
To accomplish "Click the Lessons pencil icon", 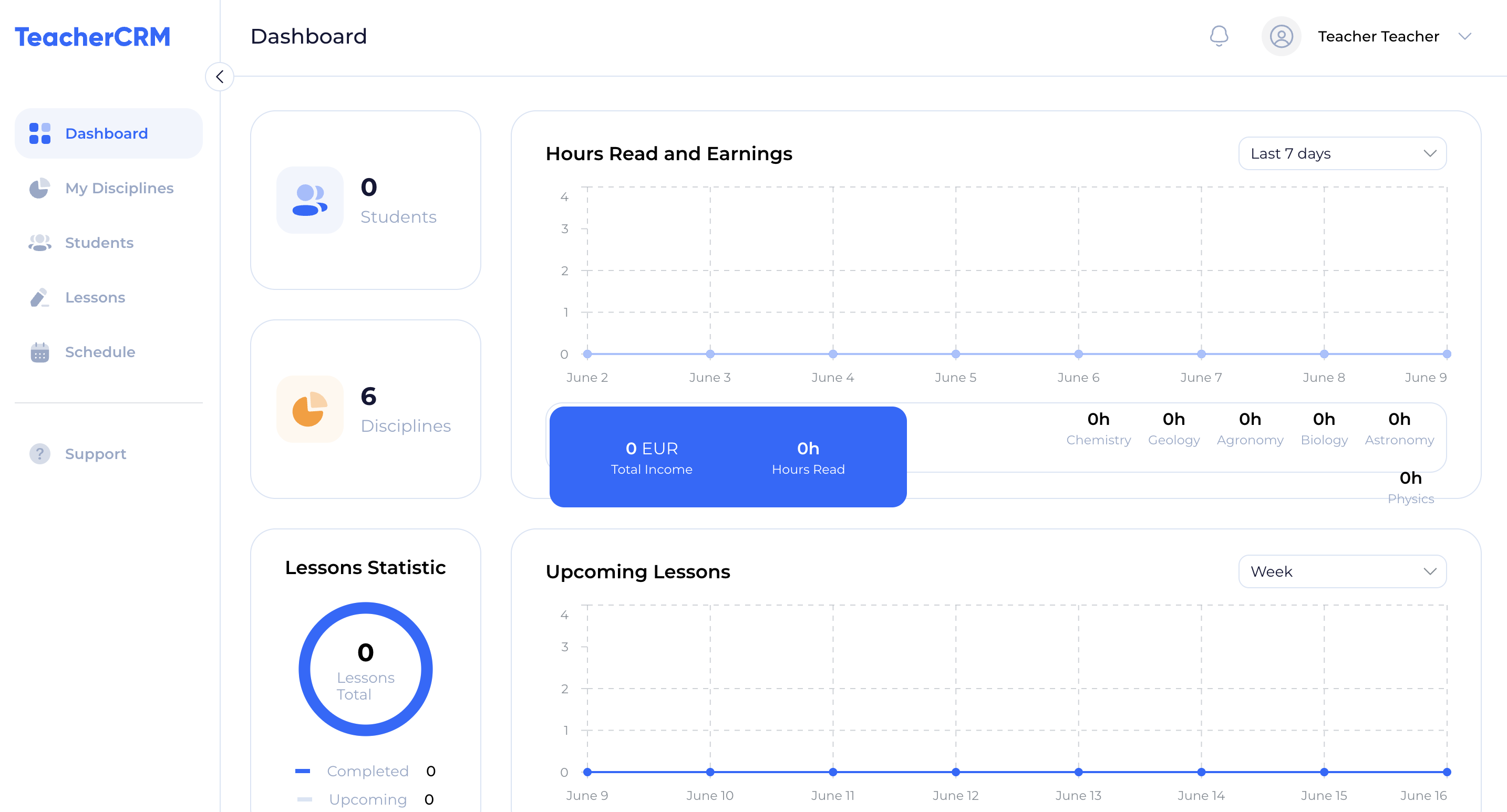I will coord(40,298).
